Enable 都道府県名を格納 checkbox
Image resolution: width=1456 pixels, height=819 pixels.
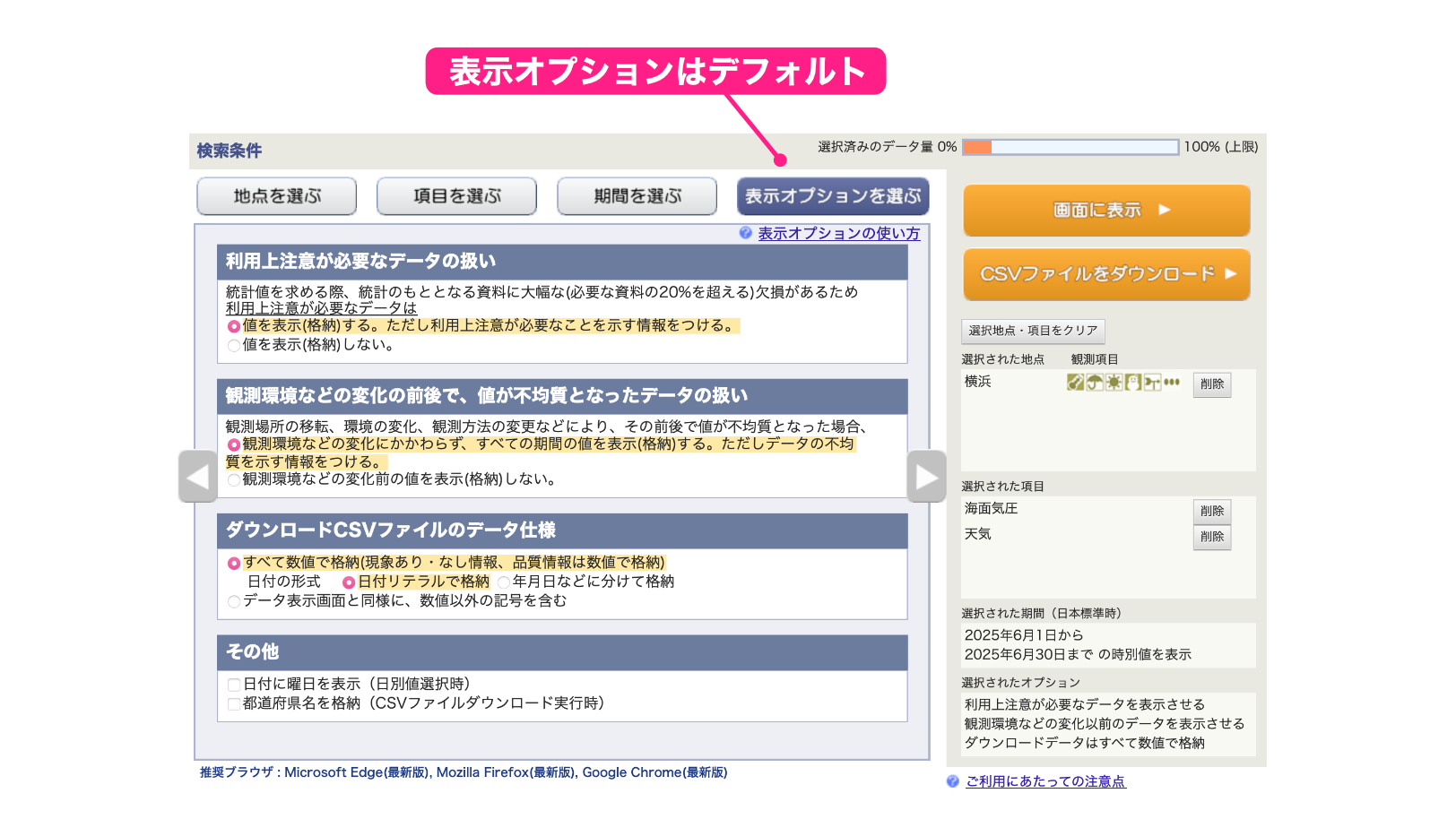click(x=234, y=704)
